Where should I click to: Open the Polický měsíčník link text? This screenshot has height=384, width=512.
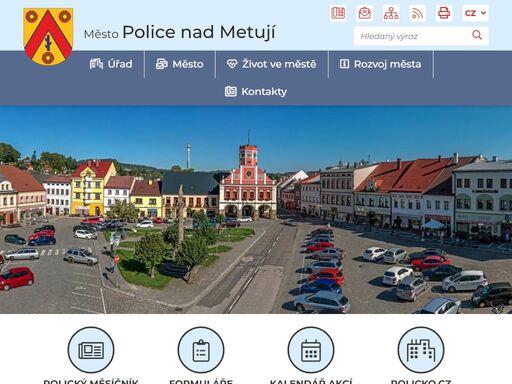coord(91,381)
